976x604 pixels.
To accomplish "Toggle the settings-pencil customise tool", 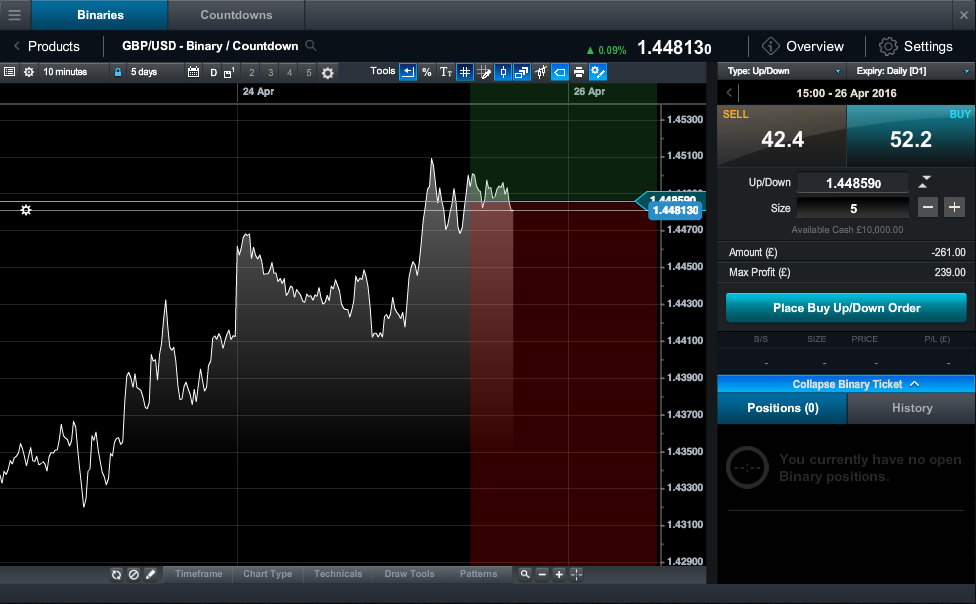I will [x=598, y=72].
